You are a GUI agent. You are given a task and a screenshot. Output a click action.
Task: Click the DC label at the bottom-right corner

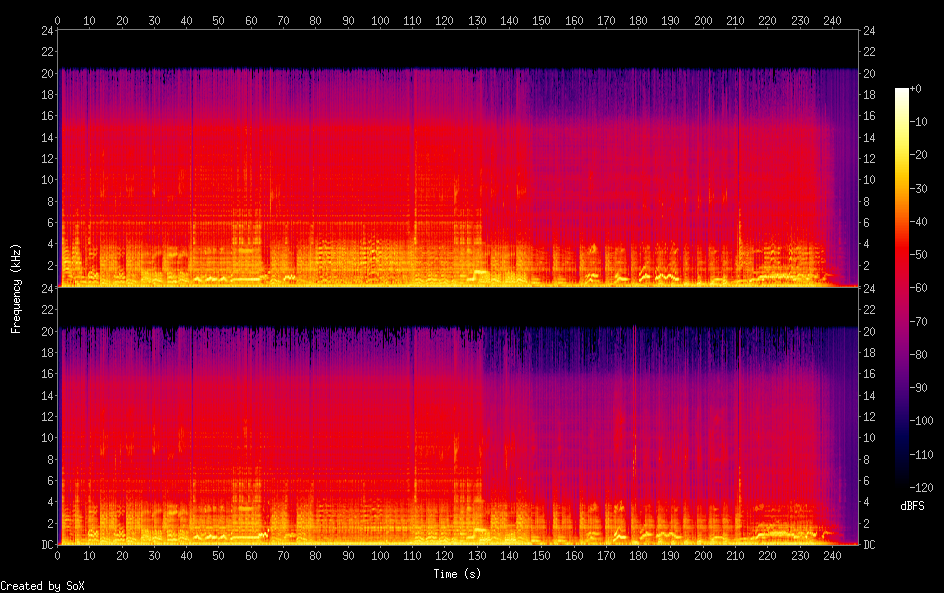coord(870,545)
